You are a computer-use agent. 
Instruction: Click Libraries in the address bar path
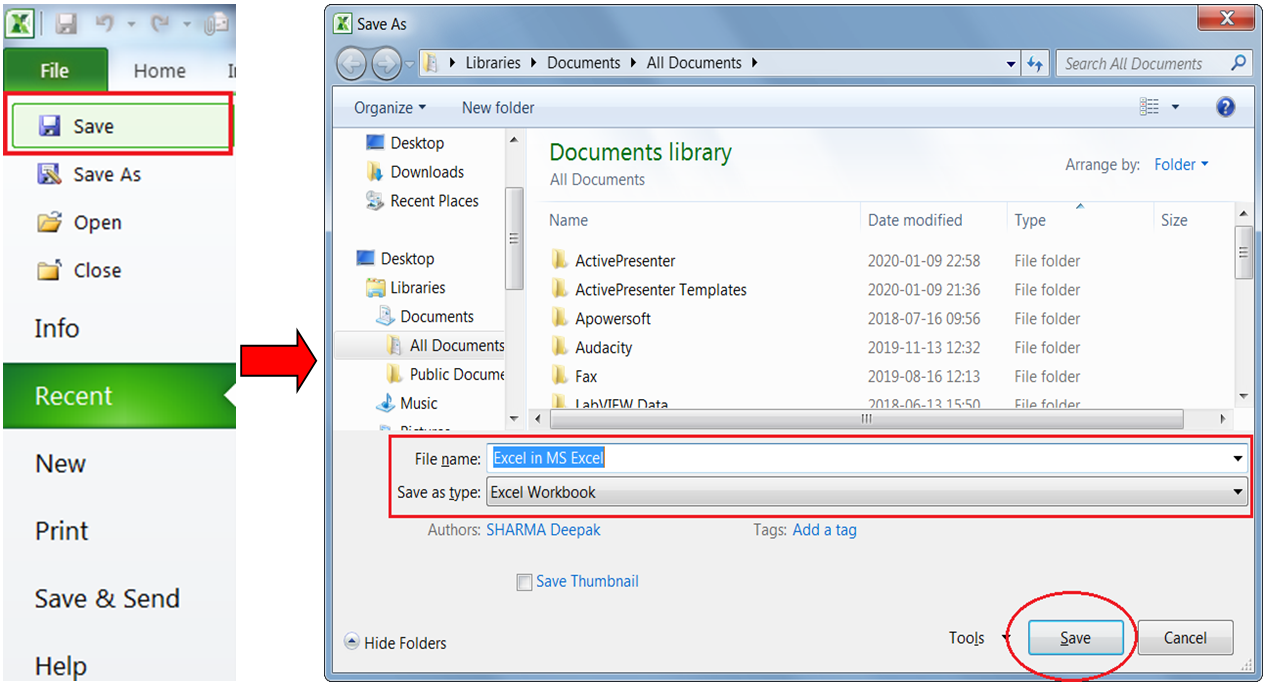(x=493, y=62)
